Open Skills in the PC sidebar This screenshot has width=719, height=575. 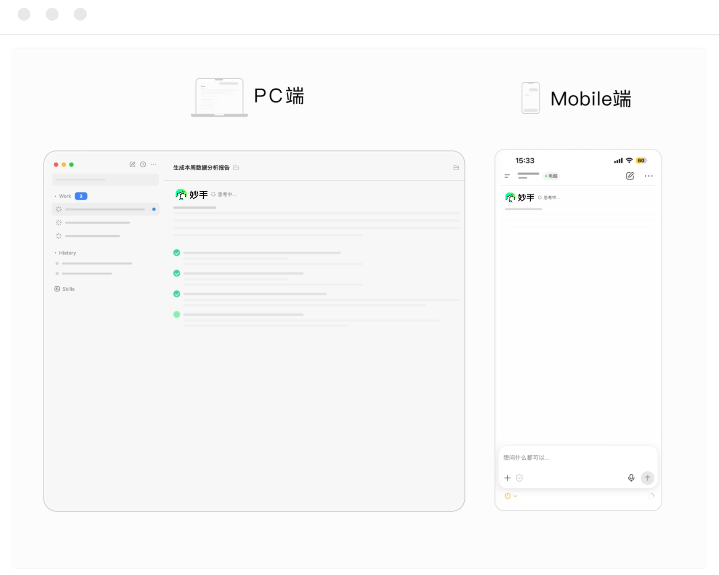[64, 289]
